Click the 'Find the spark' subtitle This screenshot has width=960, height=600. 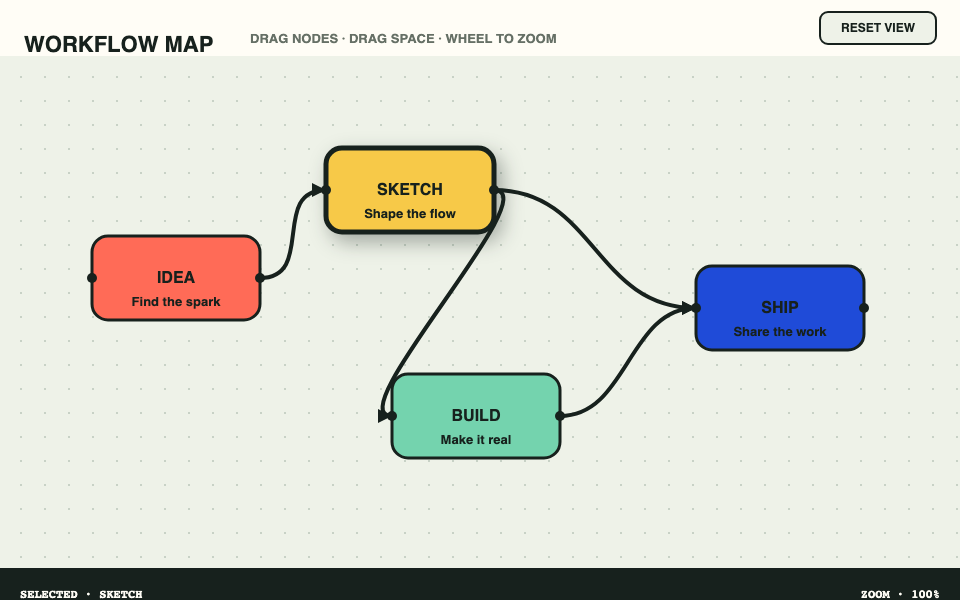[x=176, y=302]
